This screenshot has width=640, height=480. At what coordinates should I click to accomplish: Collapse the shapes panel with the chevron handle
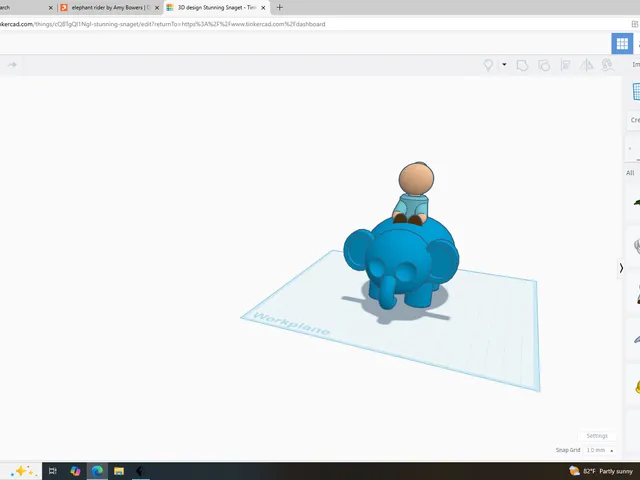click(621, 268)
